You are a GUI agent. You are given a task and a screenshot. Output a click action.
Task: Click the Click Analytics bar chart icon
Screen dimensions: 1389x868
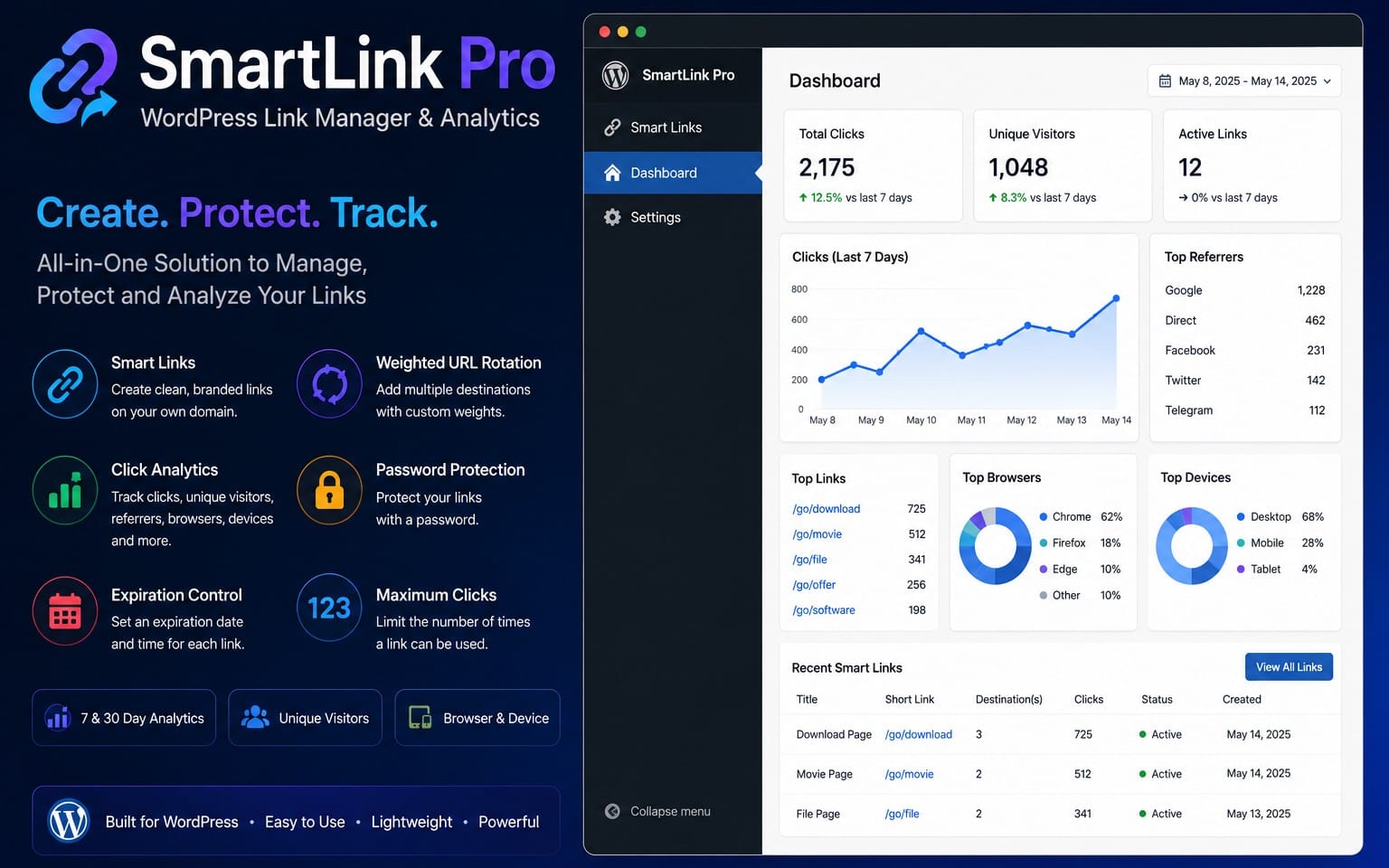tap(65, 490)
